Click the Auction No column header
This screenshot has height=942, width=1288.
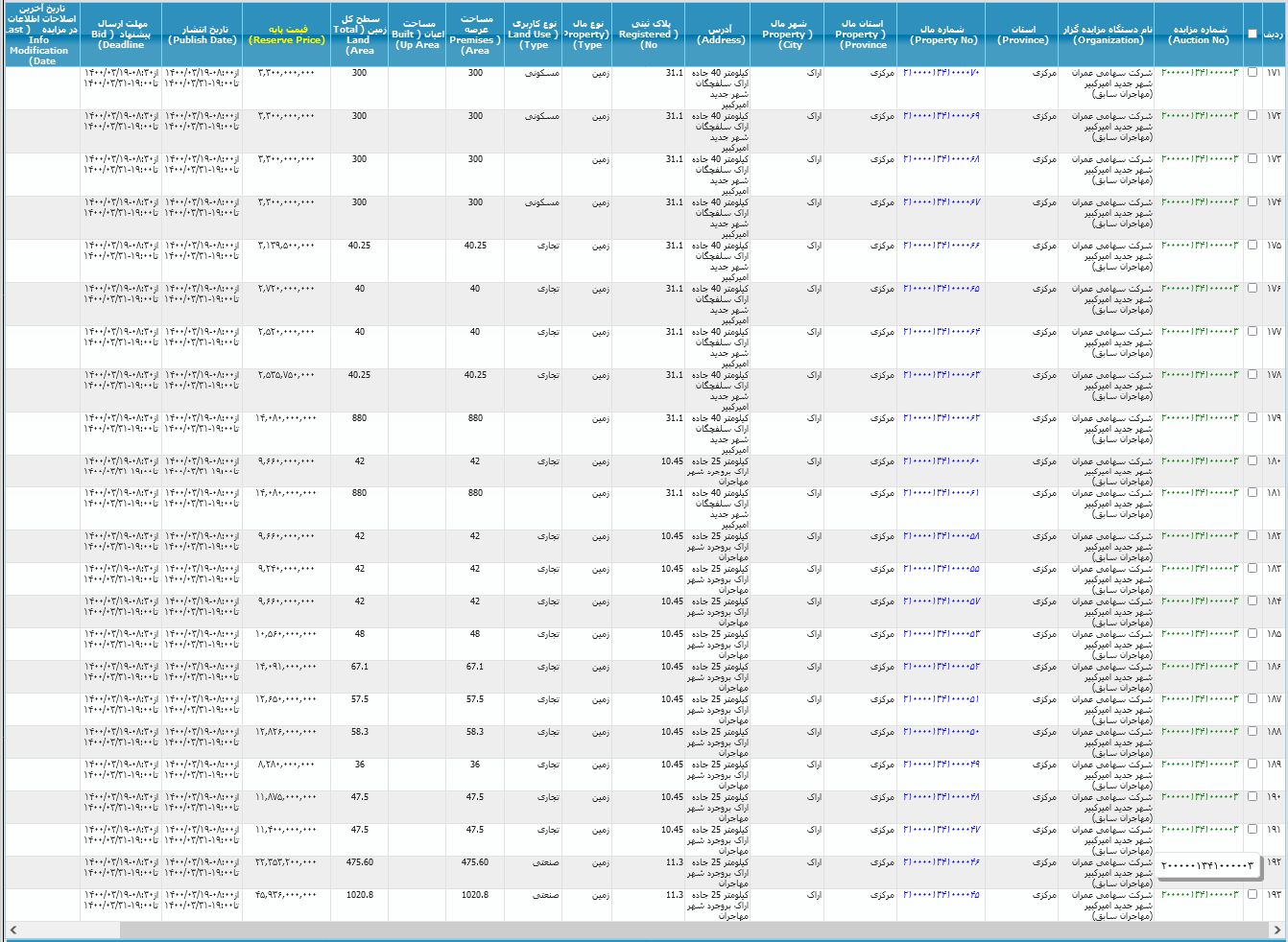[x=1199, y=35]
